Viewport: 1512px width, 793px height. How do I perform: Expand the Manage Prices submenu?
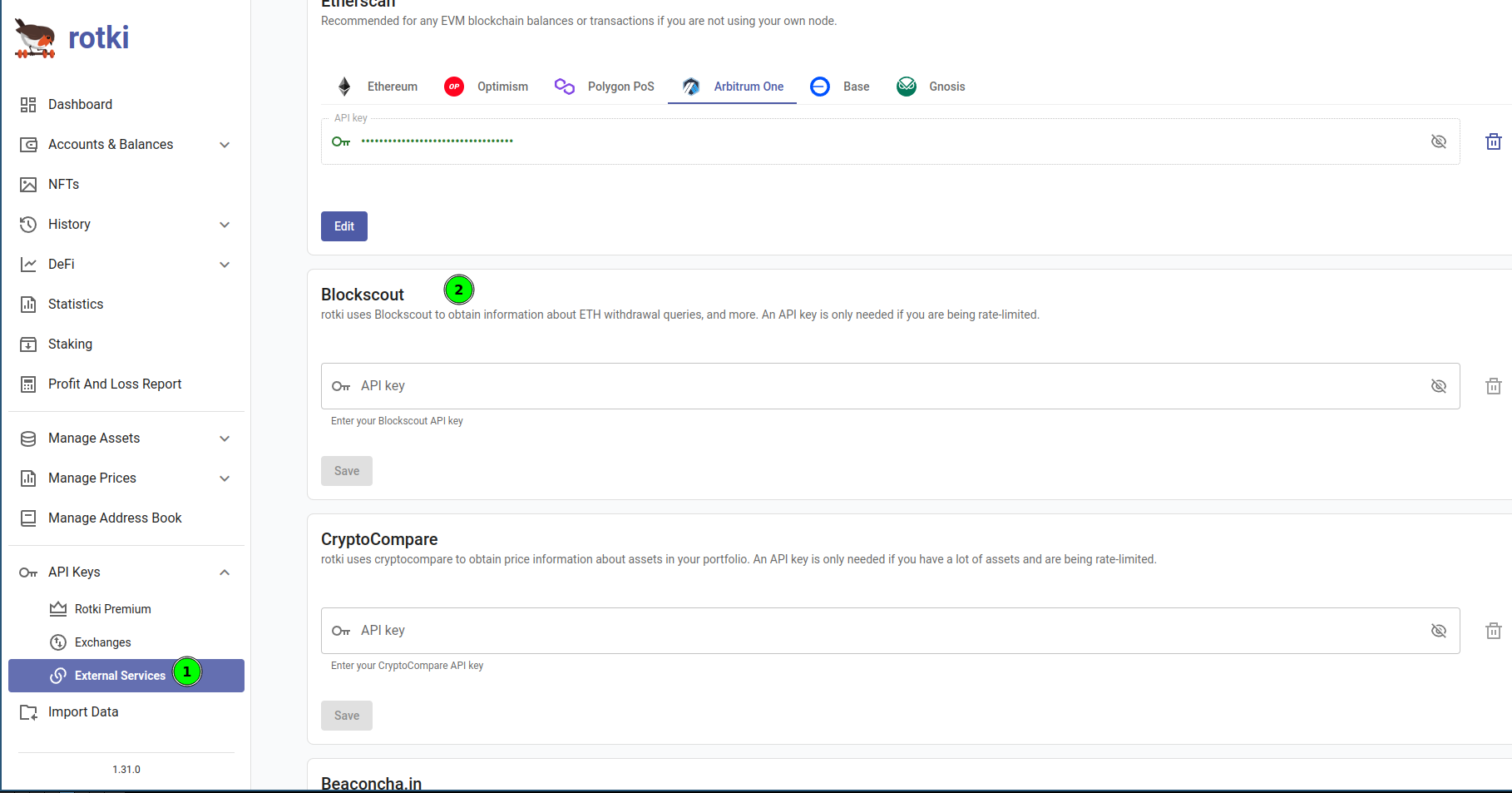coord(225,478)
